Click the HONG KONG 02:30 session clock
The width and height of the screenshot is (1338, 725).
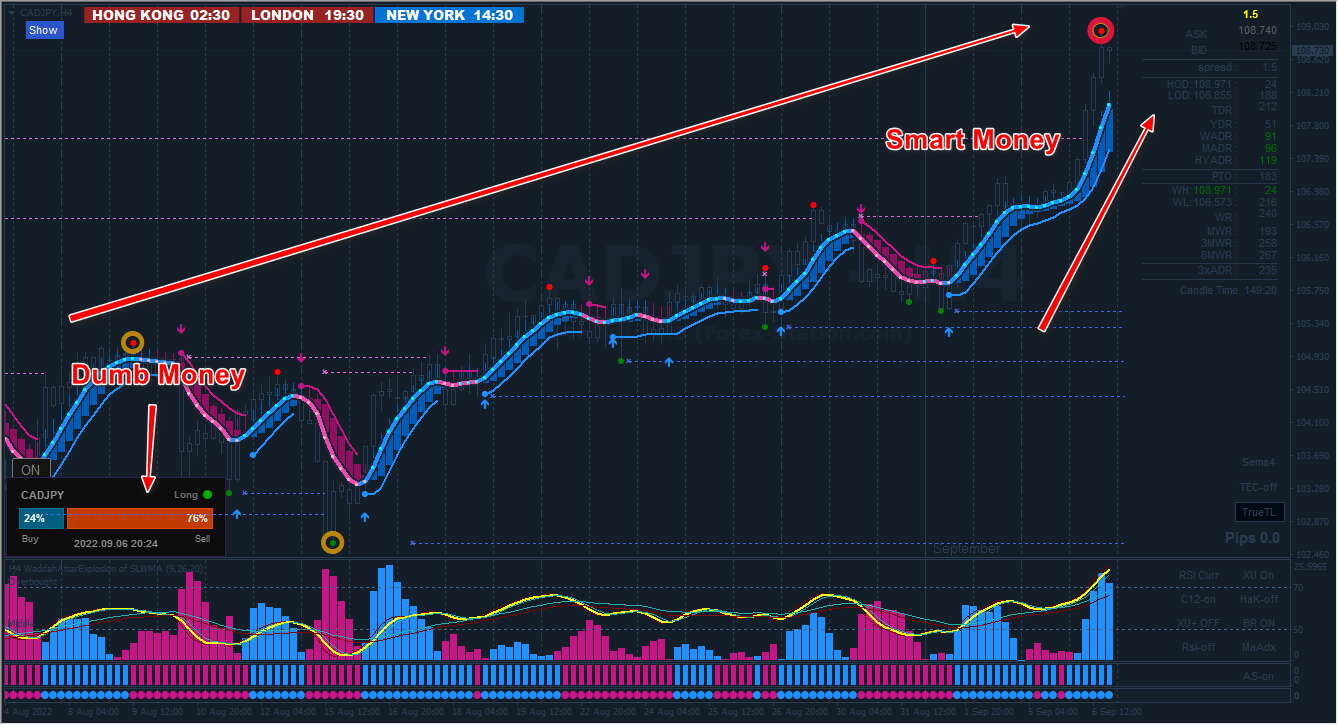click(x=161, y=15)
